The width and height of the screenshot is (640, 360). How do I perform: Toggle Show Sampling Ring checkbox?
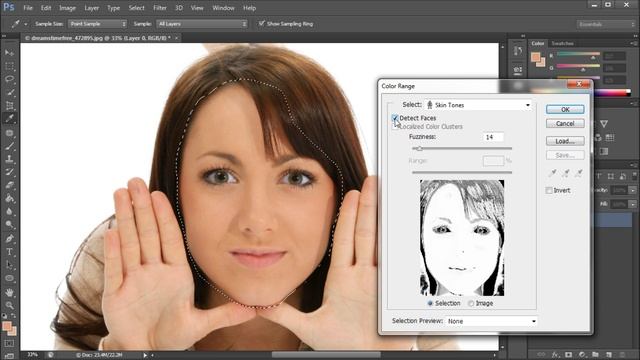(x=262, y=23)
